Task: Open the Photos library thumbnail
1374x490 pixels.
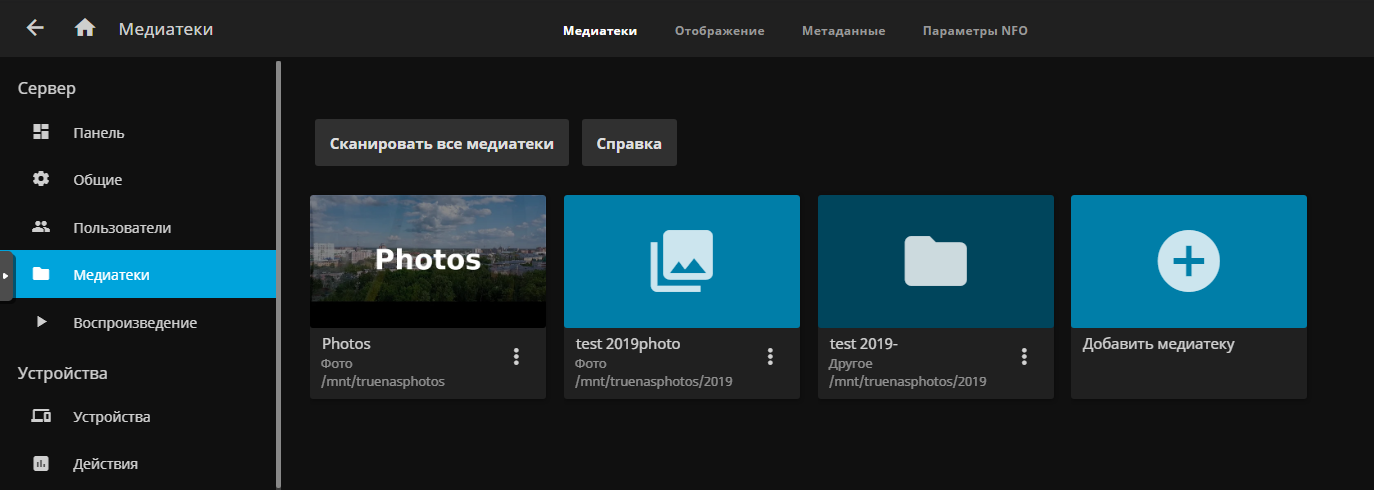Action: 428,261
